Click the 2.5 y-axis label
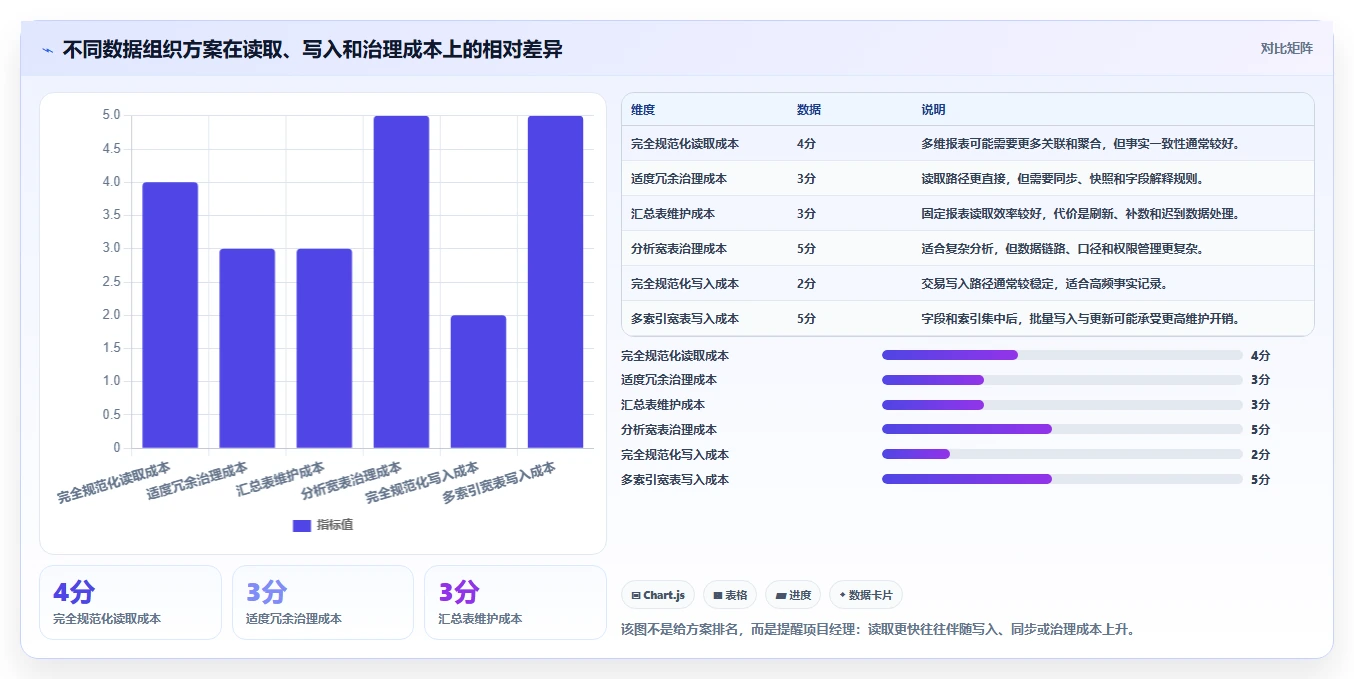The width and height of the screenshot is (1354, 679). point(111,281)
